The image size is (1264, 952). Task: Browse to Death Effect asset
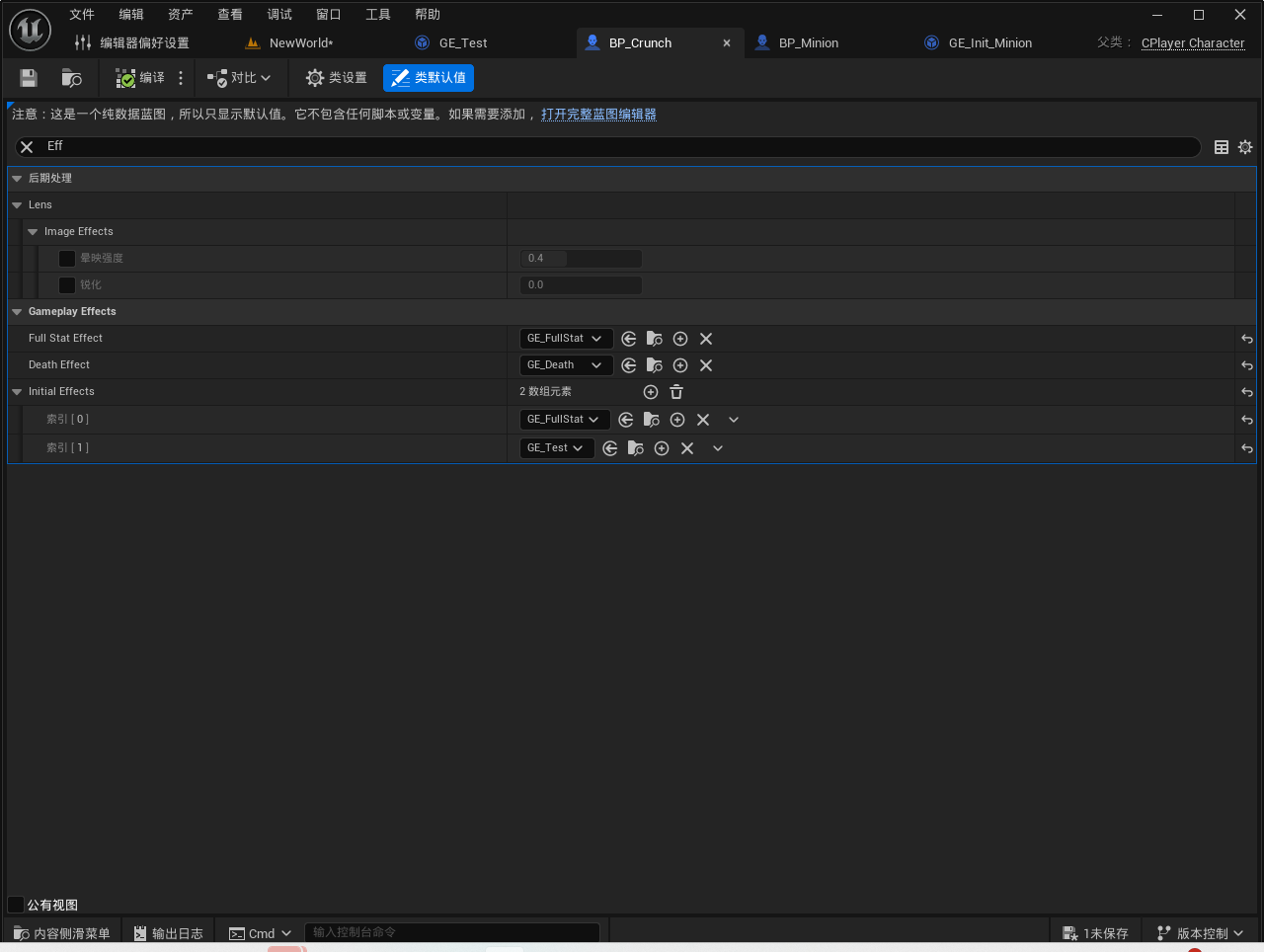tap(655, 365)
